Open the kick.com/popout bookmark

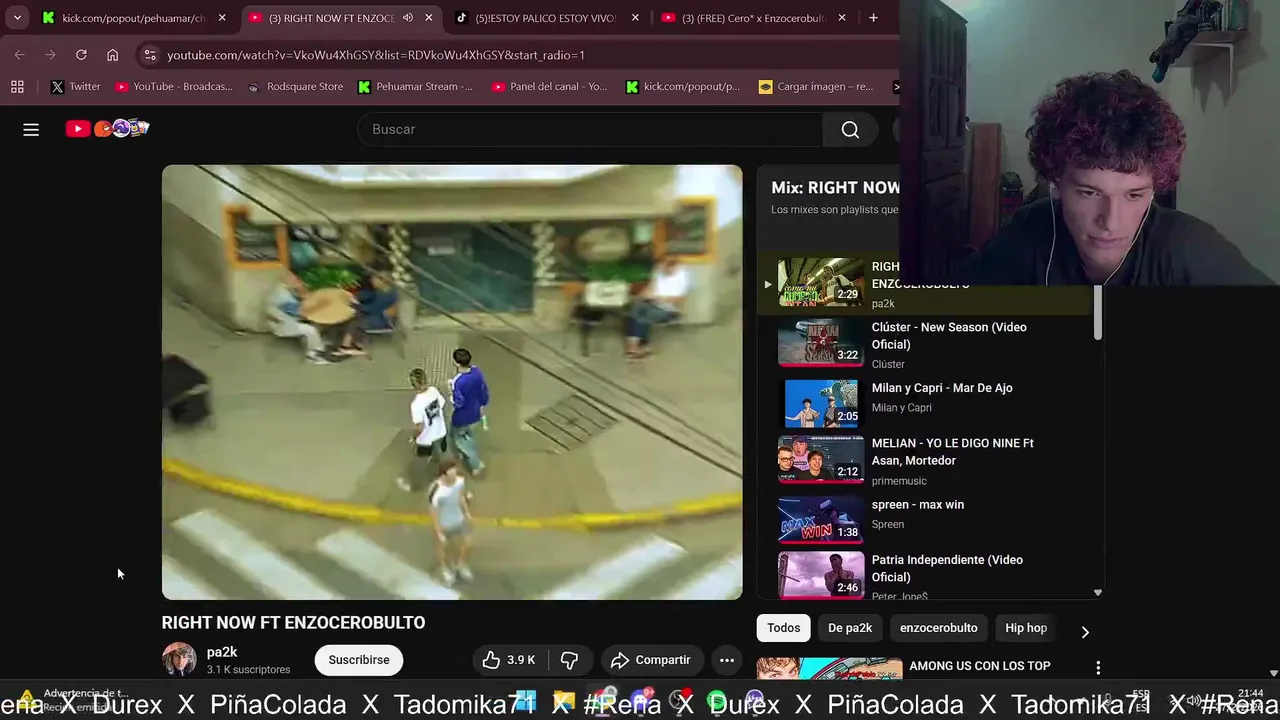point(683,87)
